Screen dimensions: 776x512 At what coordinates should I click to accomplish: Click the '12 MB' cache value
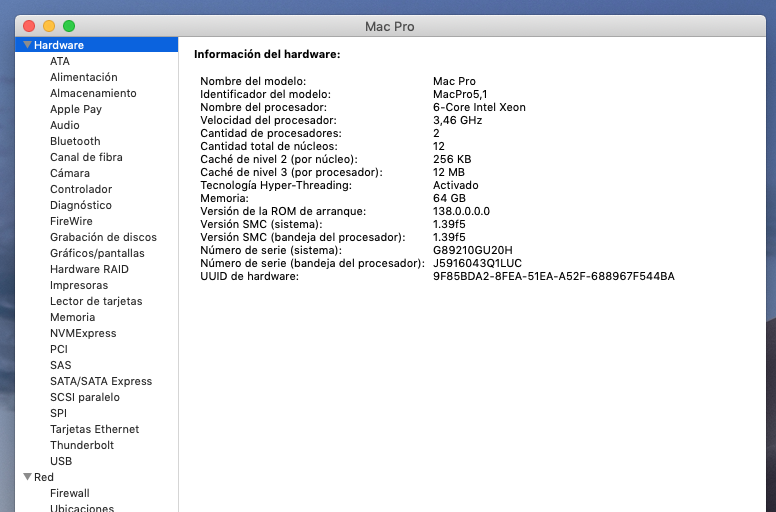pos(448,172)
